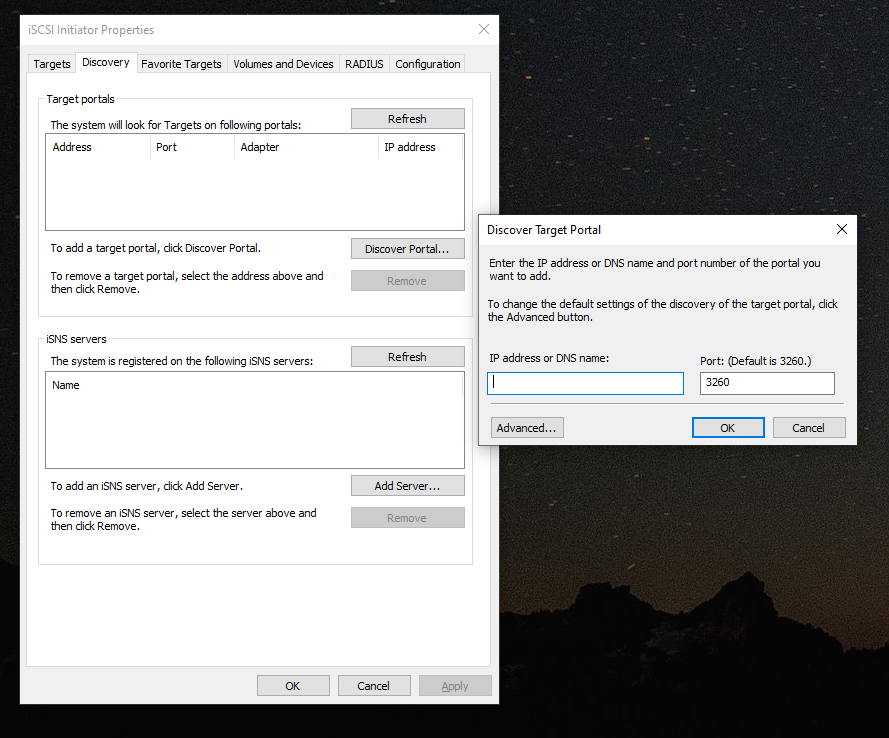Open the Favorite Targets tab

pos(181,64)
